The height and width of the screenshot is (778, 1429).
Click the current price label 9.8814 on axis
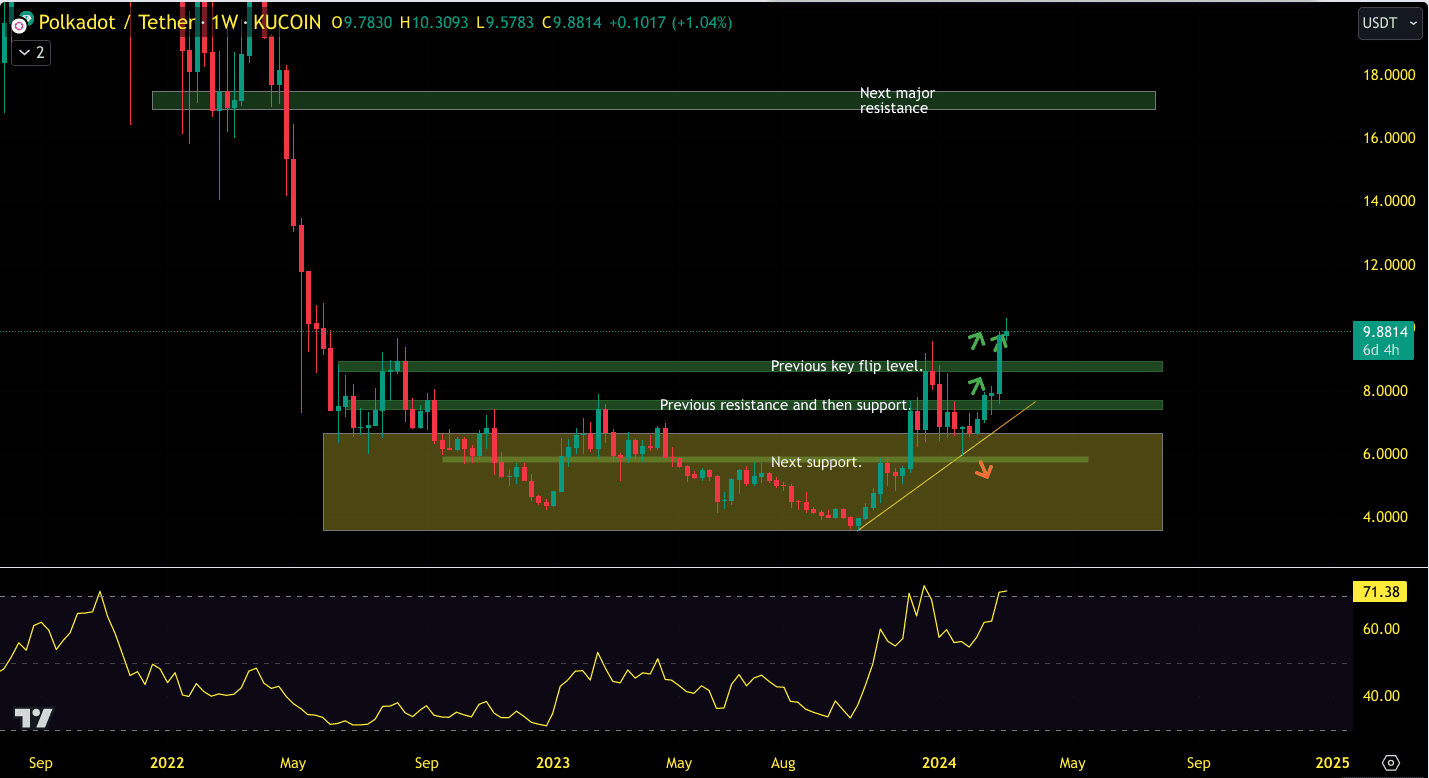pos(1385,332)
